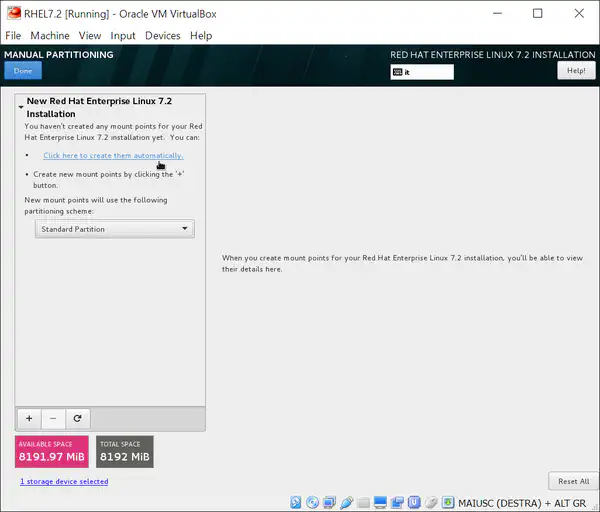Viewport: 600px width, 512px height.
Task: Click the optical disc icon in status bar
Action: pyautogui.click(x=313, y=502)
